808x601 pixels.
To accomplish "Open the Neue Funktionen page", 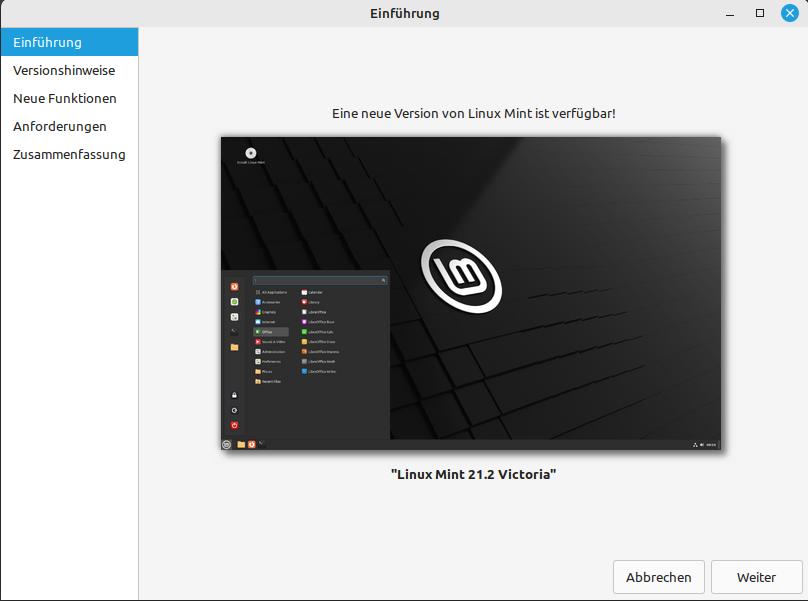I will click(x=64, y=98).
